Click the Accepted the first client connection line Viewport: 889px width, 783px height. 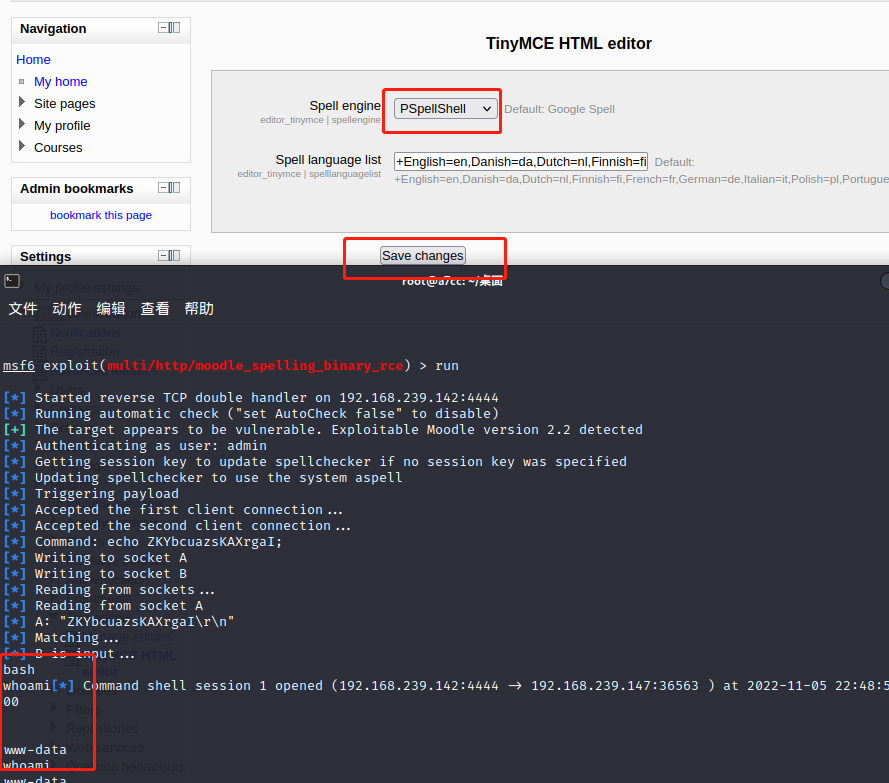pos(173,510)
